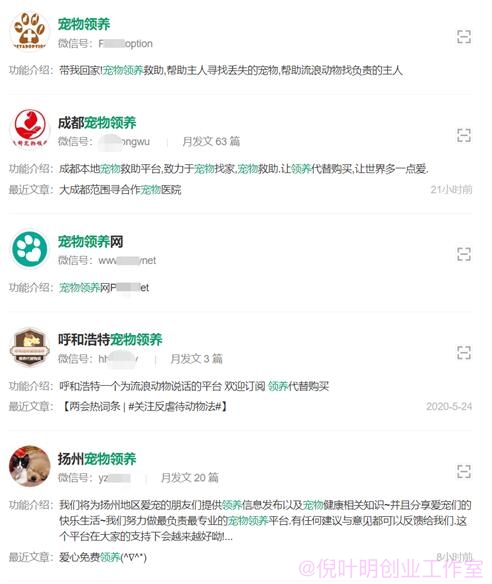Visit the 宠物领养网 account title
The image size is (492, 584).
(x=91, y=241)
